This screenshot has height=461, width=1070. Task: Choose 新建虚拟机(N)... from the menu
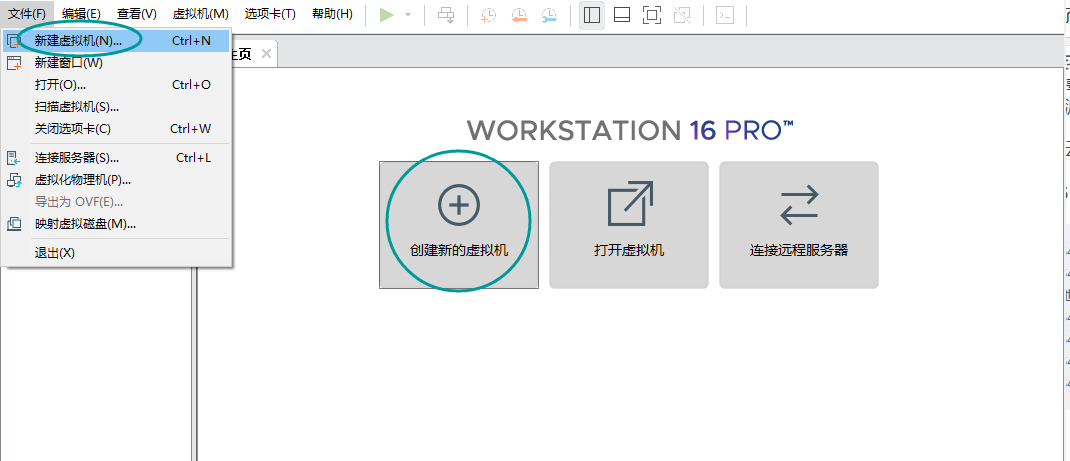(x=117, y=41)
